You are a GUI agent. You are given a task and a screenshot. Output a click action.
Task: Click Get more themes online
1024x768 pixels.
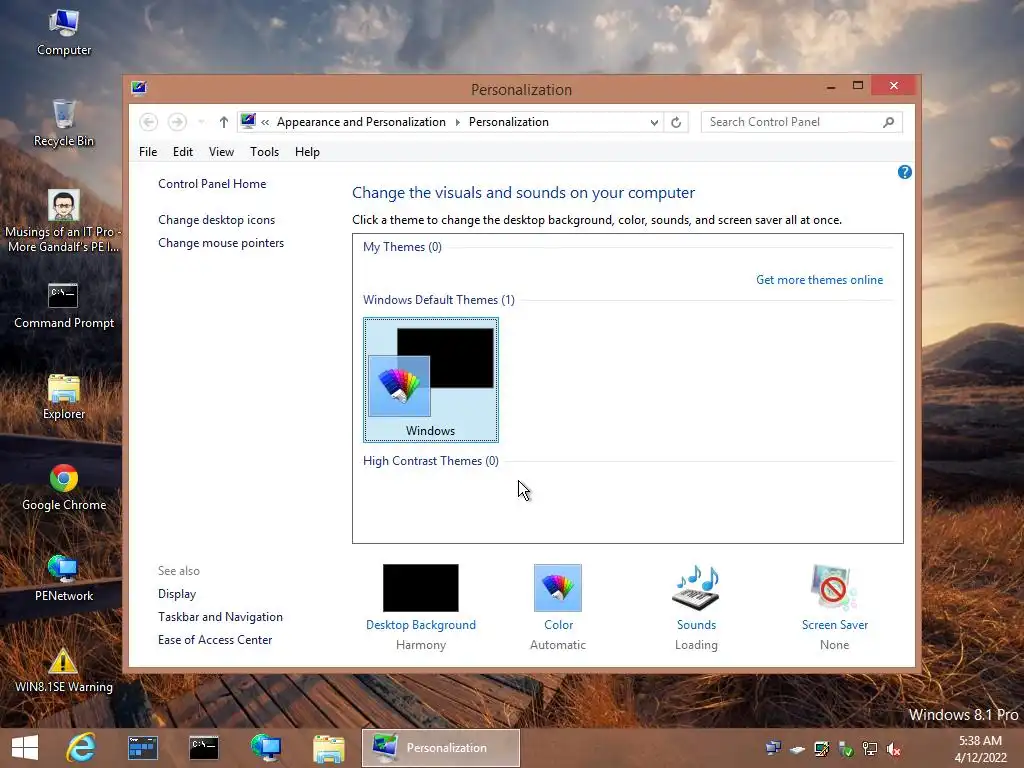[x=819, y=280]
